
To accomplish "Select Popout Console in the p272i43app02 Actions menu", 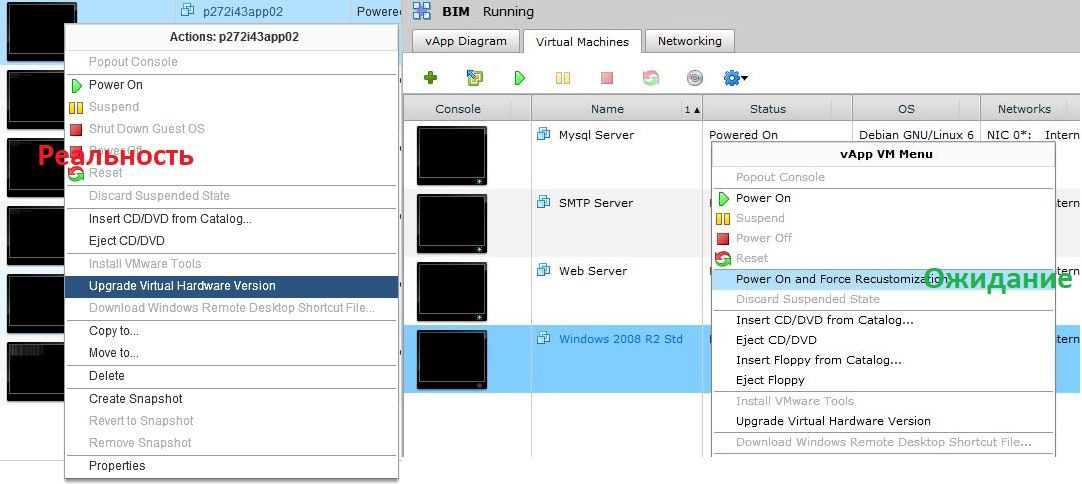I will tap(231, 61).
